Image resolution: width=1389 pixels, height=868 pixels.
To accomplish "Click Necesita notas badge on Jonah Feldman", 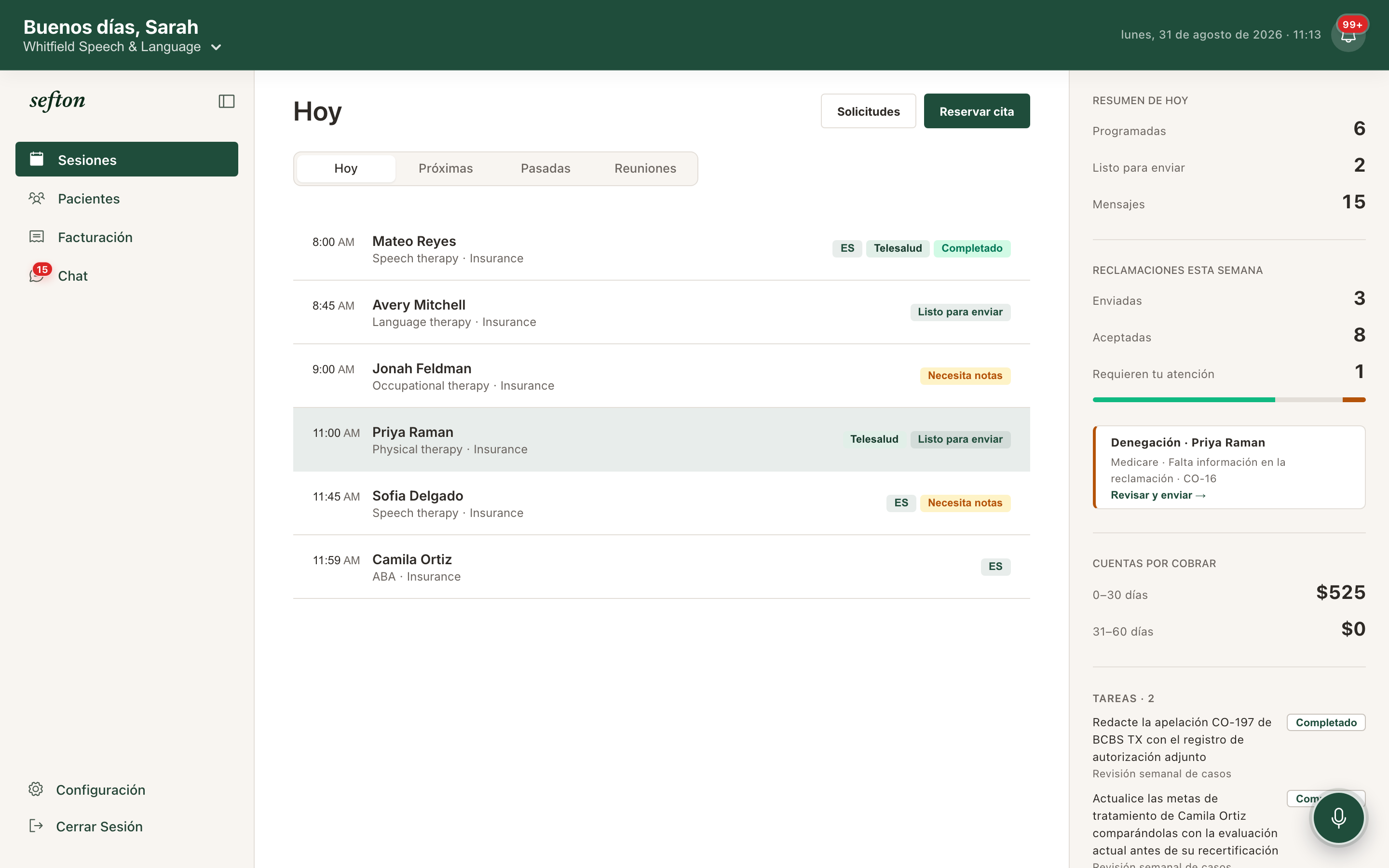I will coord(965,376).
